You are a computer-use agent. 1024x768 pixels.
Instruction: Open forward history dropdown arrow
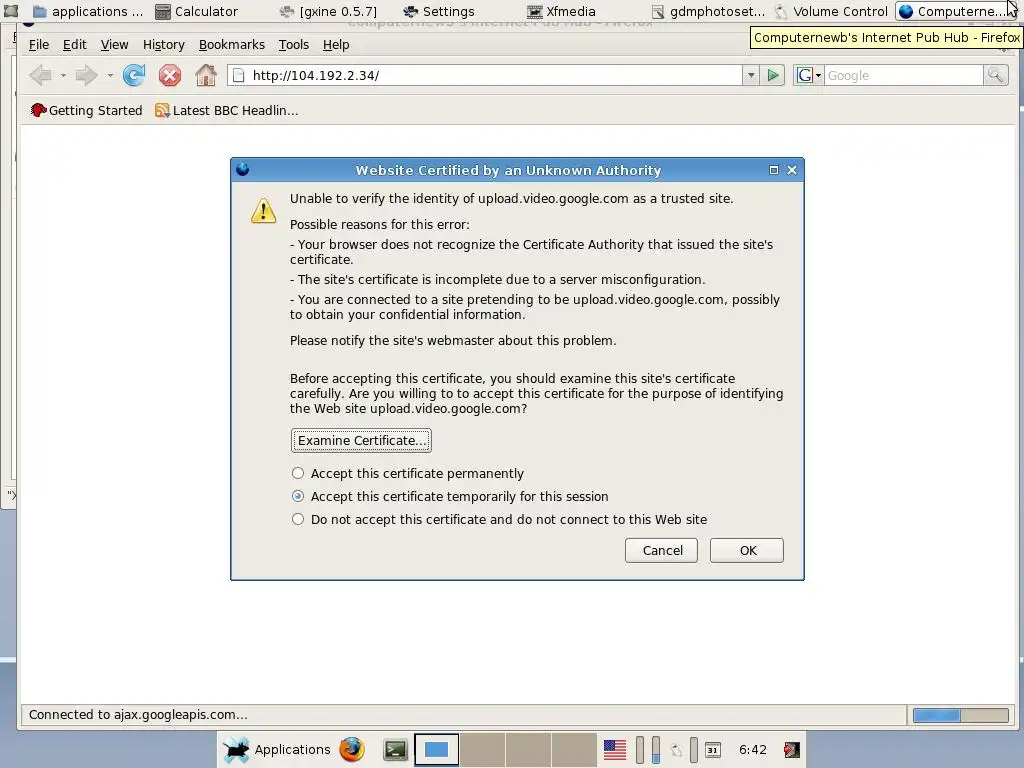pos(110,76)
